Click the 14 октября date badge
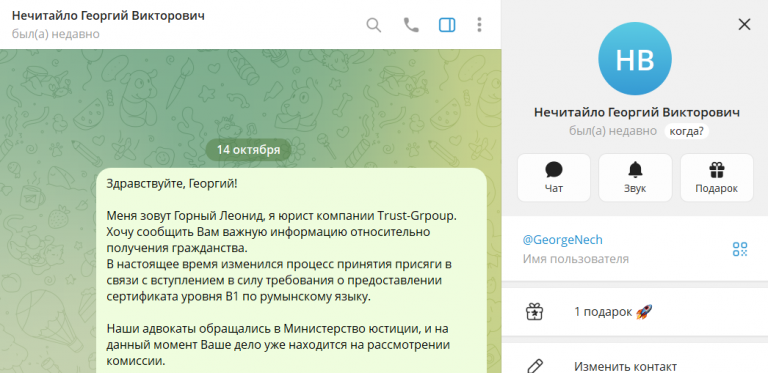Image resolution: width=768 pixels, height=373 pixels. pos(248,150)
